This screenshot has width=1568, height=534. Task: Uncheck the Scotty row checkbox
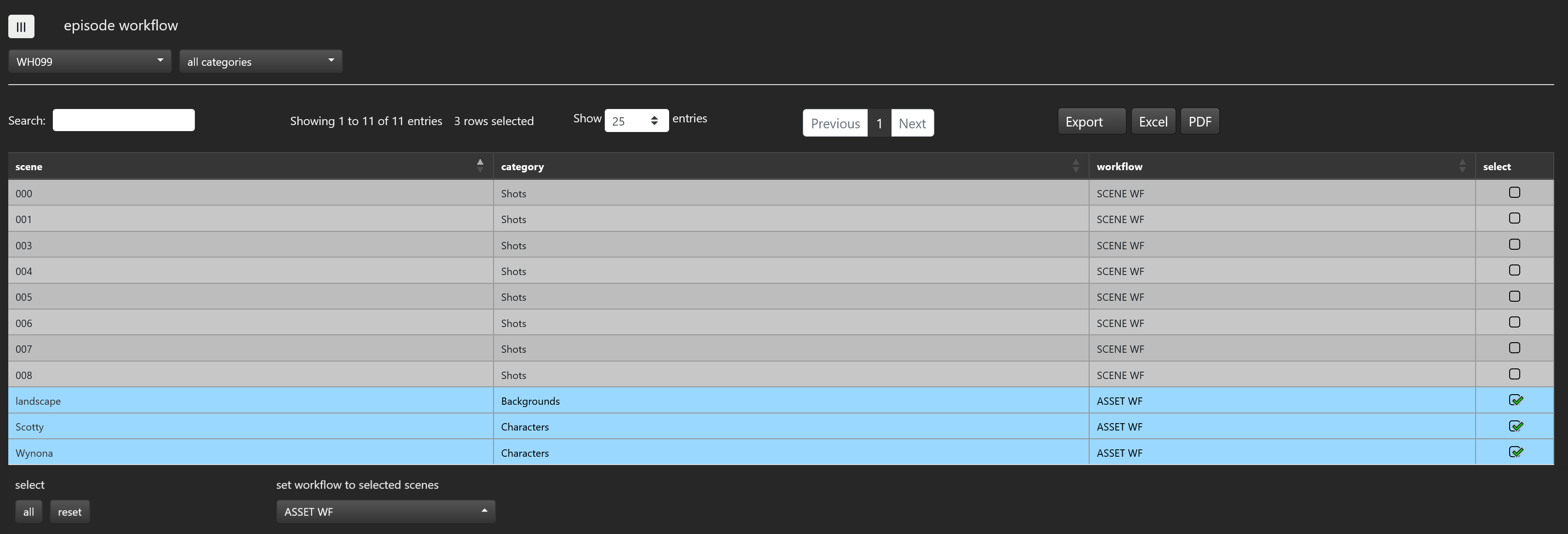click(x=1515, y=426)
